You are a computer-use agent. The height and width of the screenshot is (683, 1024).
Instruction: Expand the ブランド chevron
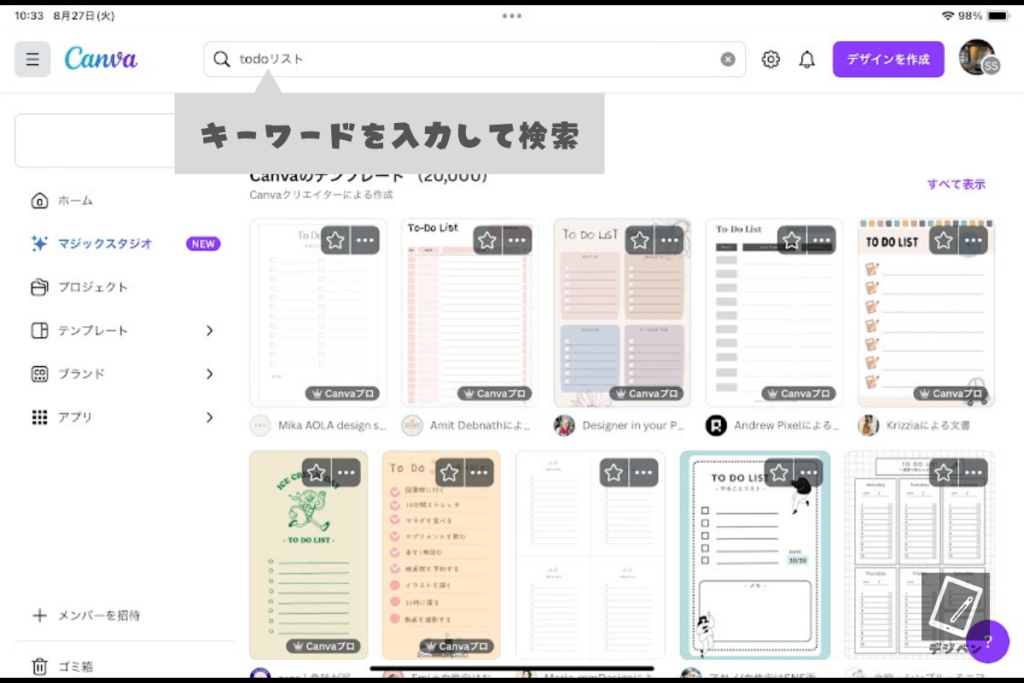pos(210,373)
